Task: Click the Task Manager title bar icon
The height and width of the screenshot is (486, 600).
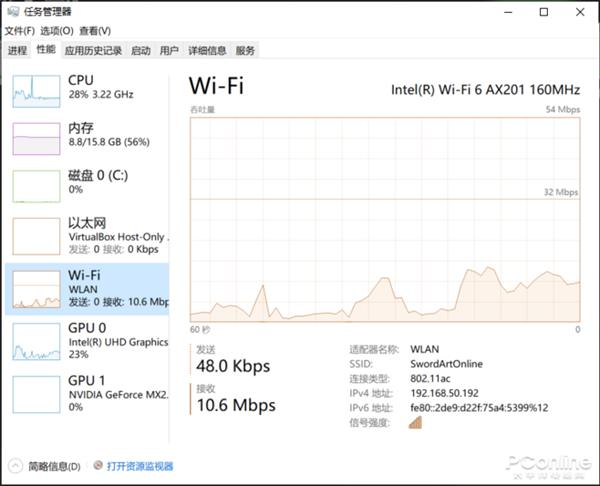Action: (14, 12)
